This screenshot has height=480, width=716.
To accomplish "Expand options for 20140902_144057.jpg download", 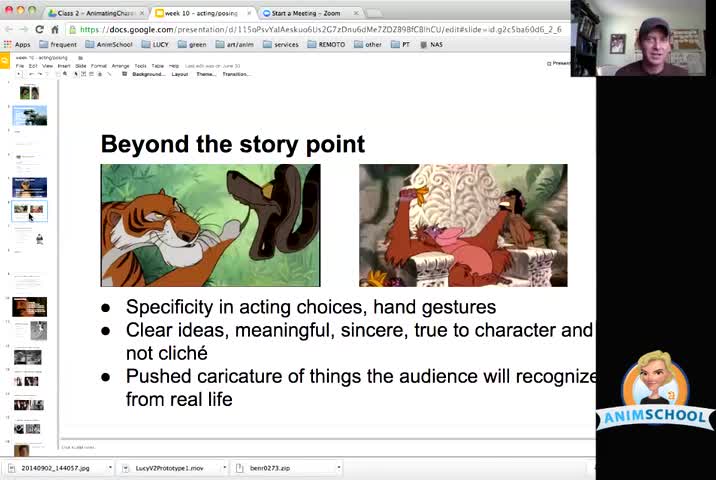I will pyautogui.click(x=110, y=468).
